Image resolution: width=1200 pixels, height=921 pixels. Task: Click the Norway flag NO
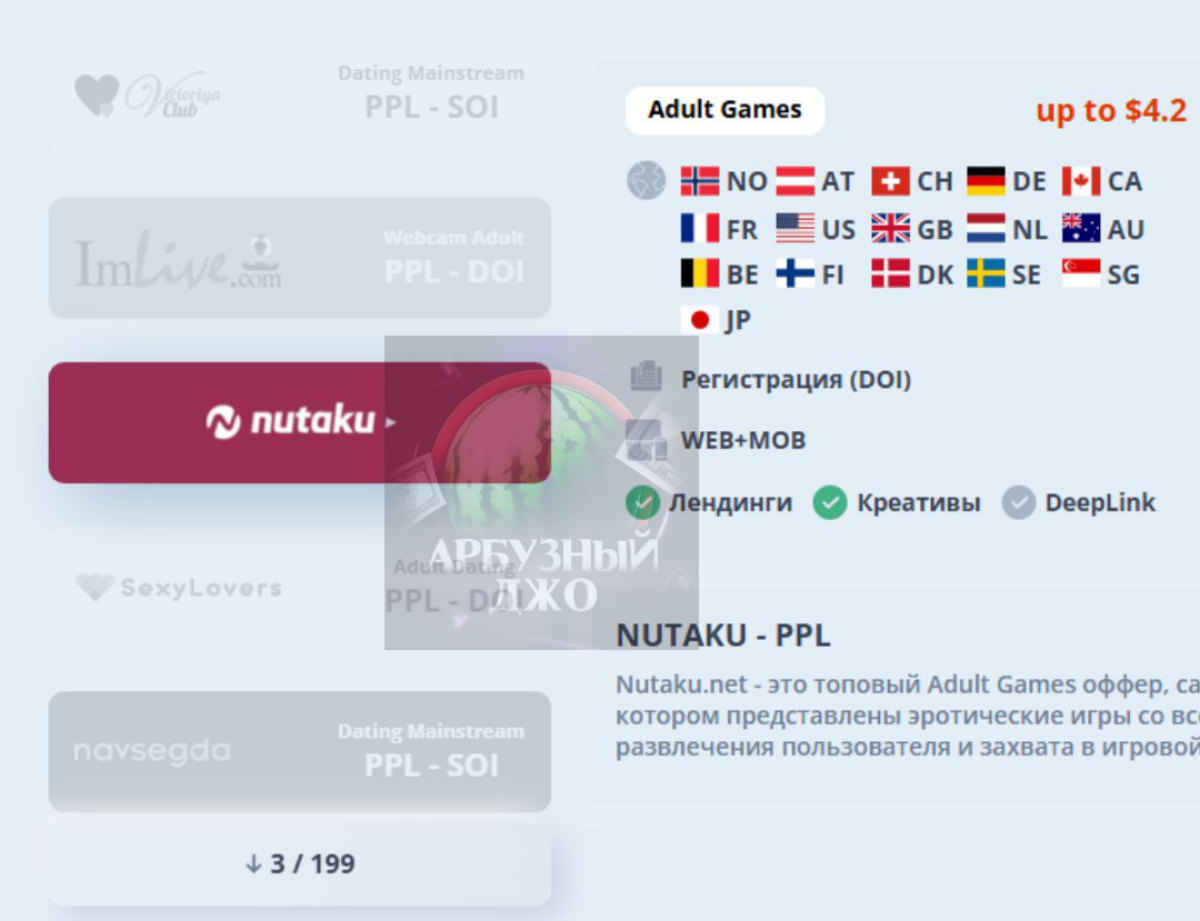click(700, 181)
